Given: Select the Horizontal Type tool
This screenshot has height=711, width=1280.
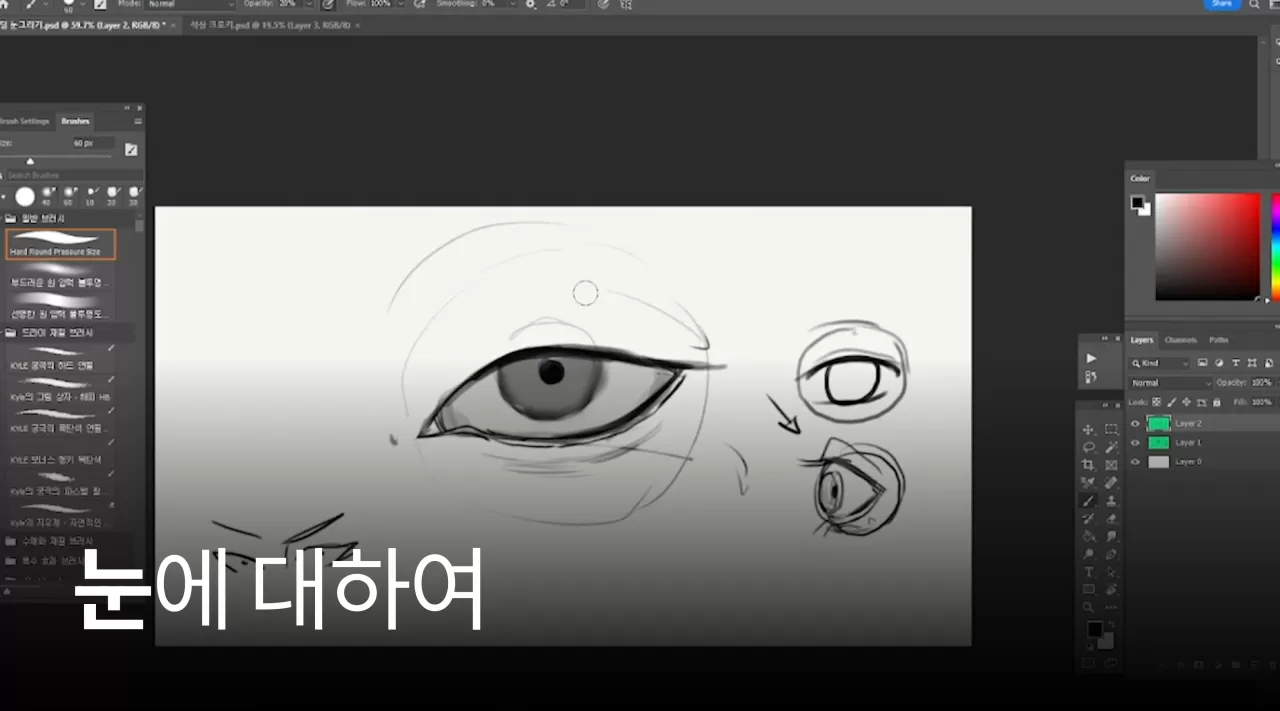Looking at the screenshot, I should coord(1089,572).
